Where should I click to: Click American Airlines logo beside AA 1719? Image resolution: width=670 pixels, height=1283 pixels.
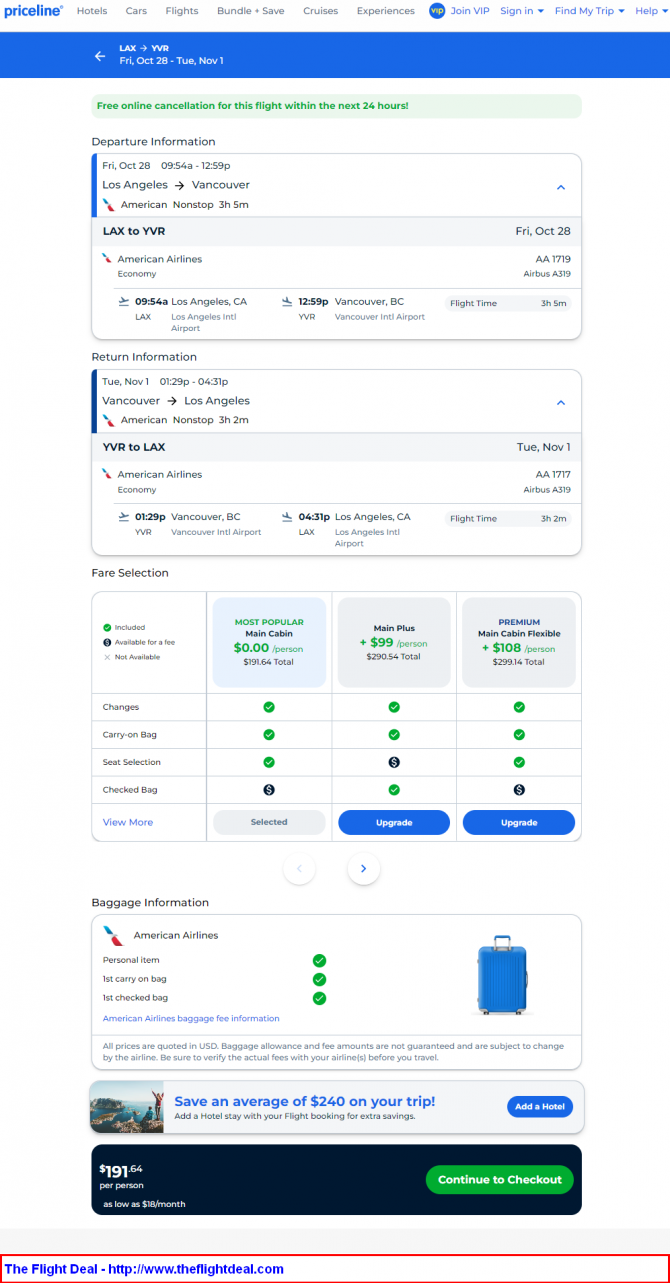pos(107,258)
